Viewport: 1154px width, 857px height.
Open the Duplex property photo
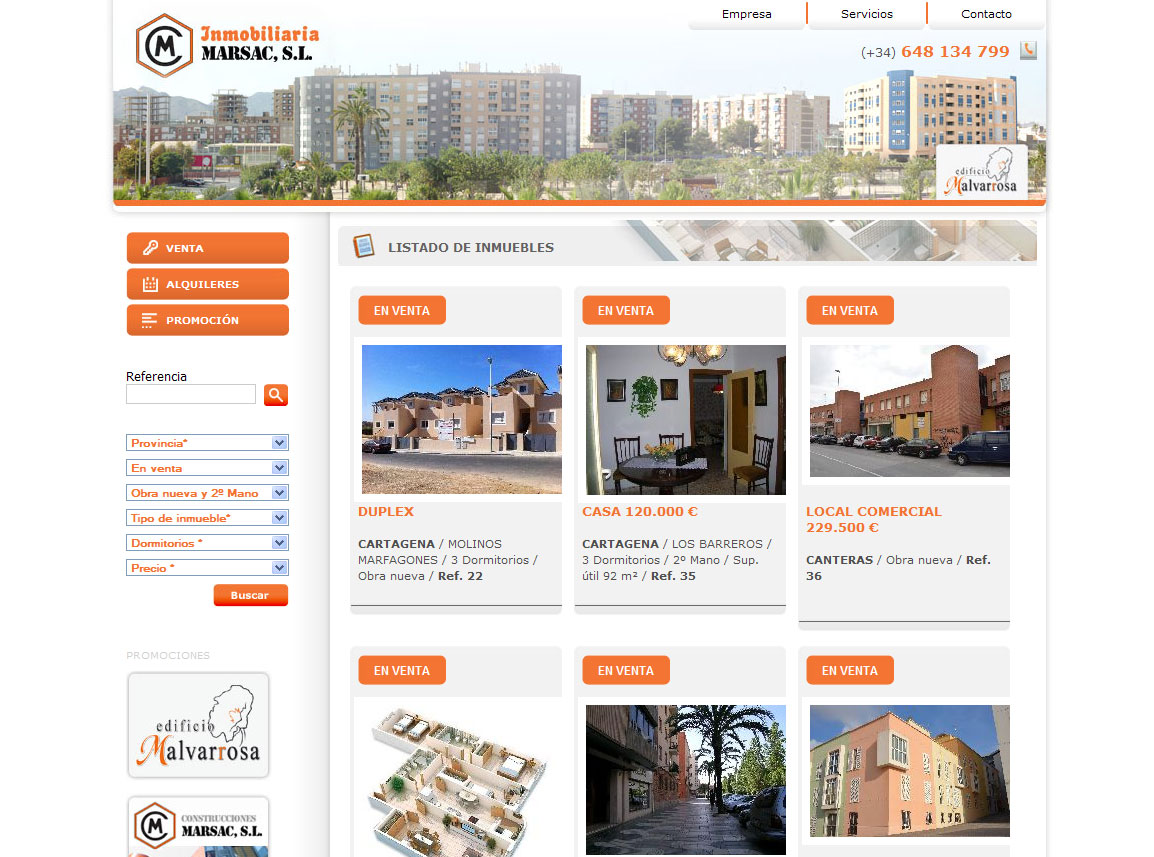tap(461, 419)
